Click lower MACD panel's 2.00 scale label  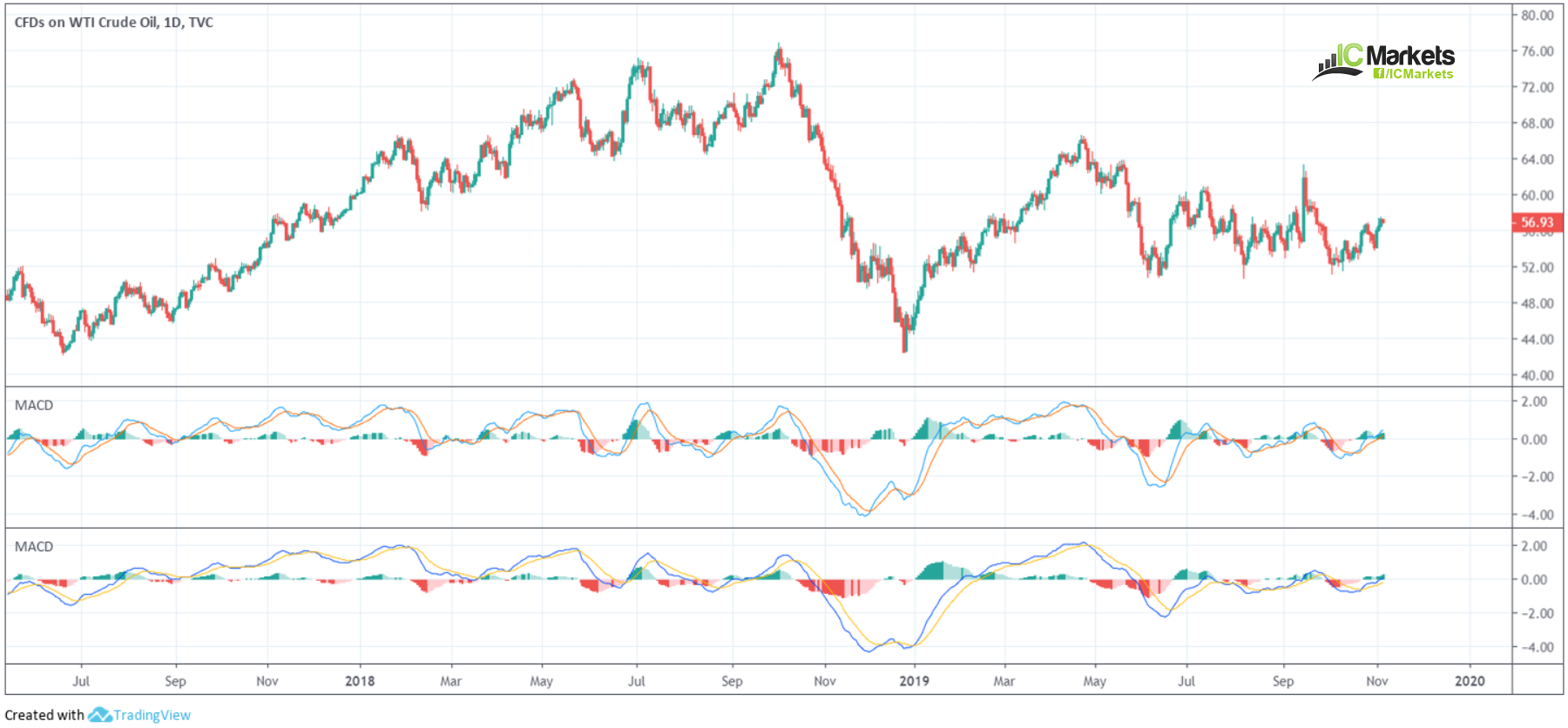point(1538,546)
